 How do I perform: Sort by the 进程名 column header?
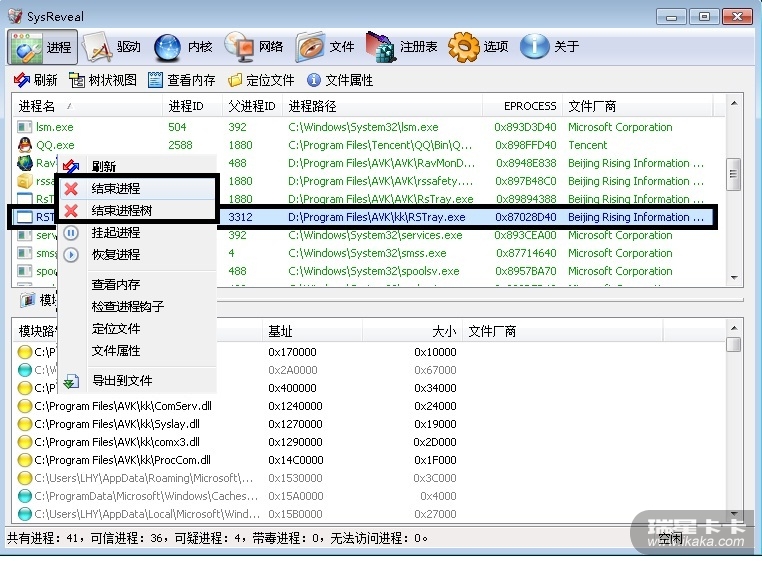(87, 106)
